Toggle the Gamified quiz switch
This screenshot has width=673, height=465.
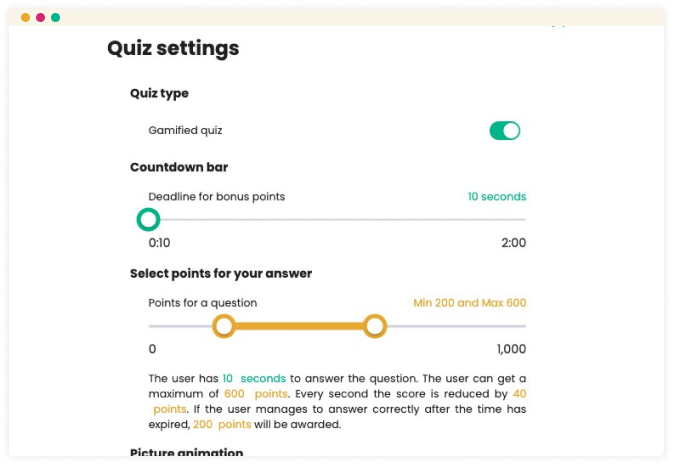pos(504,131)
